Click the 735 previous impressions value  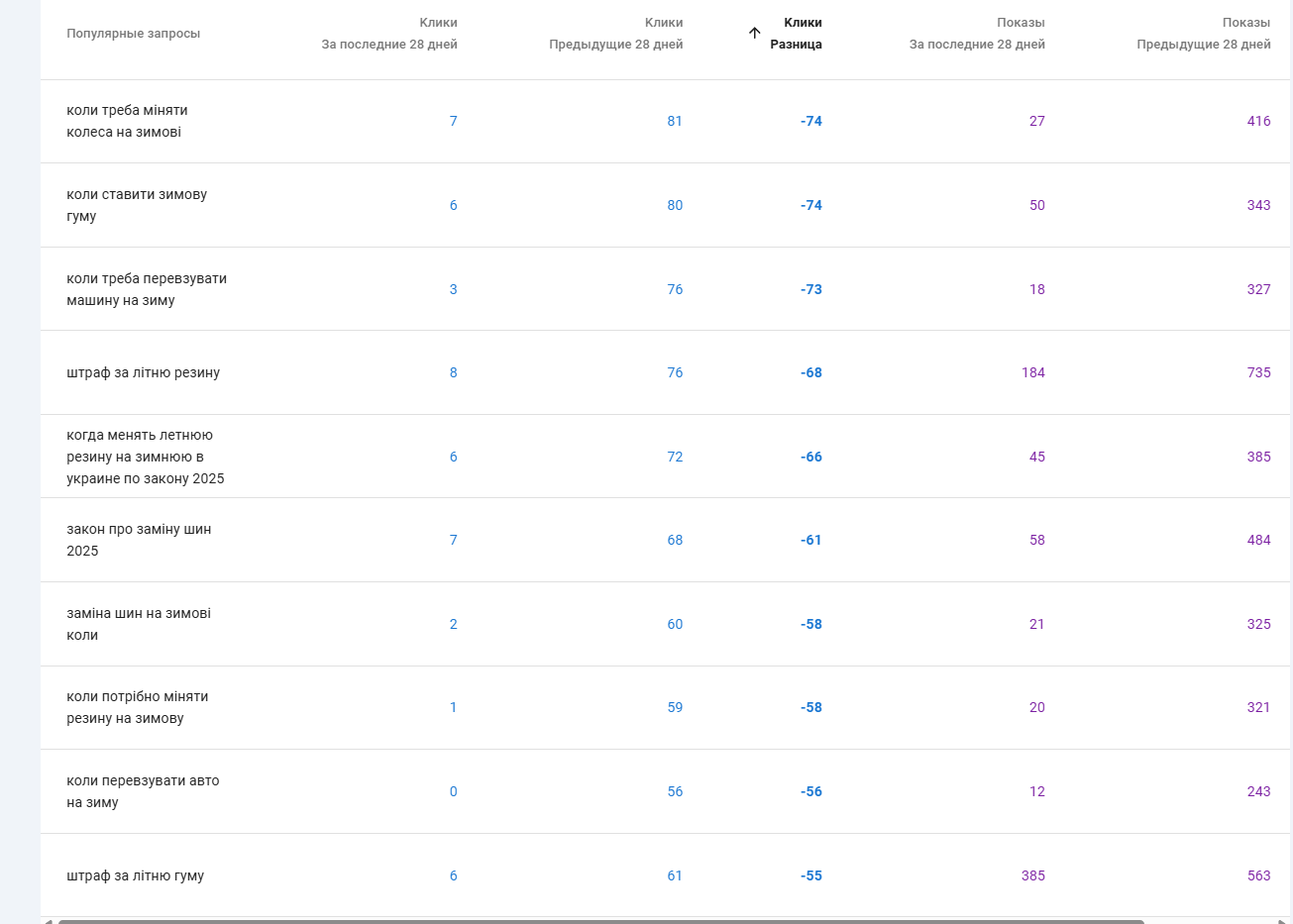[1258, 373]
